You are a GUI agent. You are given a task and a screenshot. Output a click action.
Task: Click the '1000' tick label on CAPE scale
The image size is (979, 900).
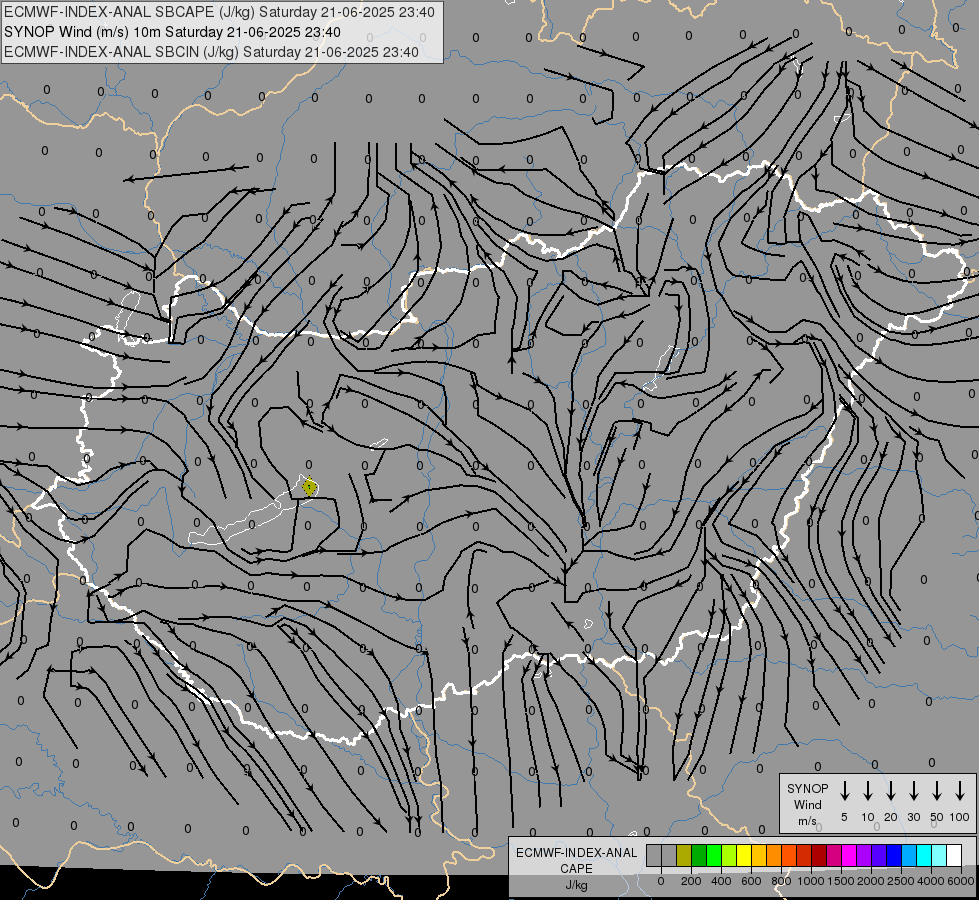click(x=811, y=881)
